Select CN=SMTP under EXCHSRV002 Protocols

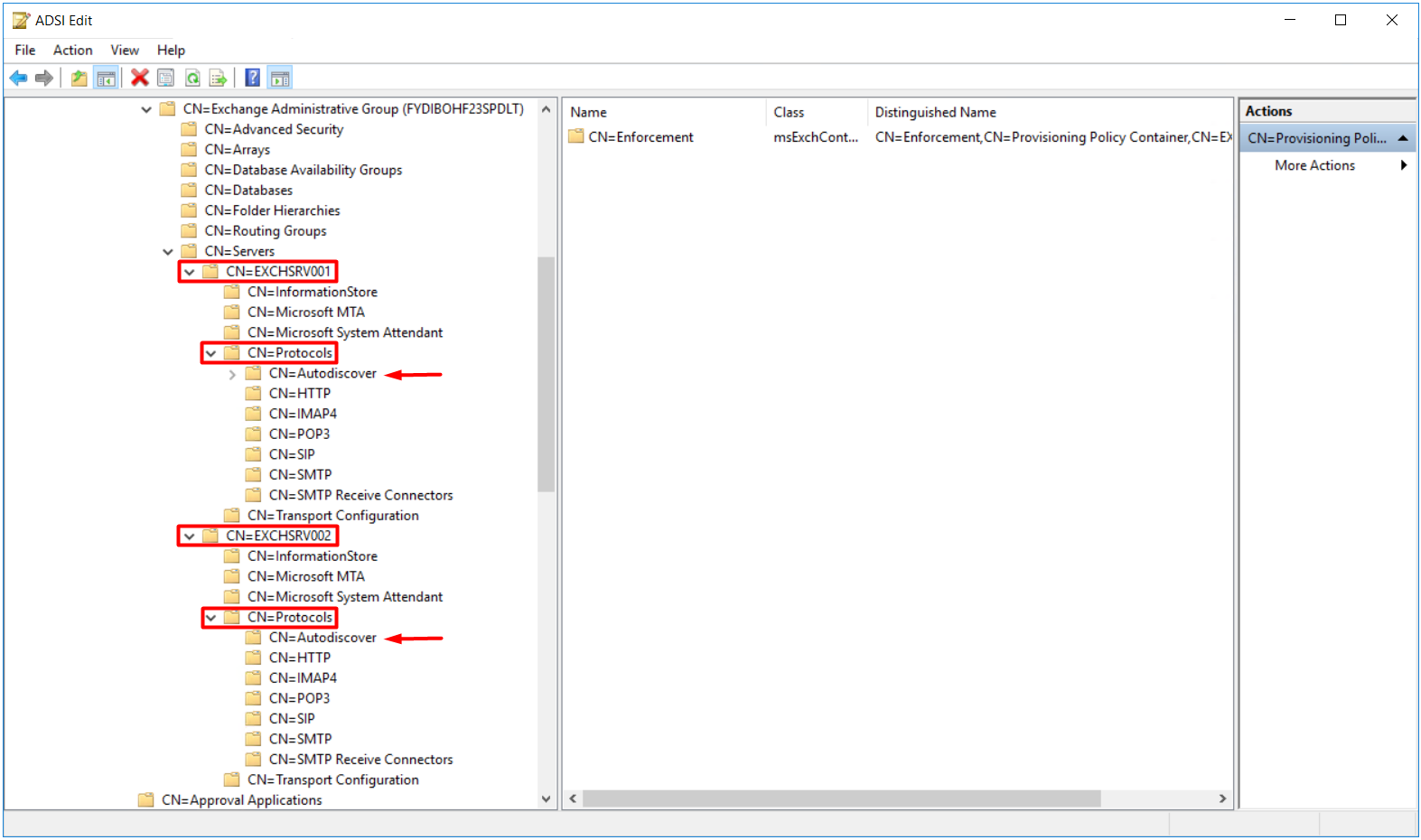pyautogui.click(x=301, y=739)
